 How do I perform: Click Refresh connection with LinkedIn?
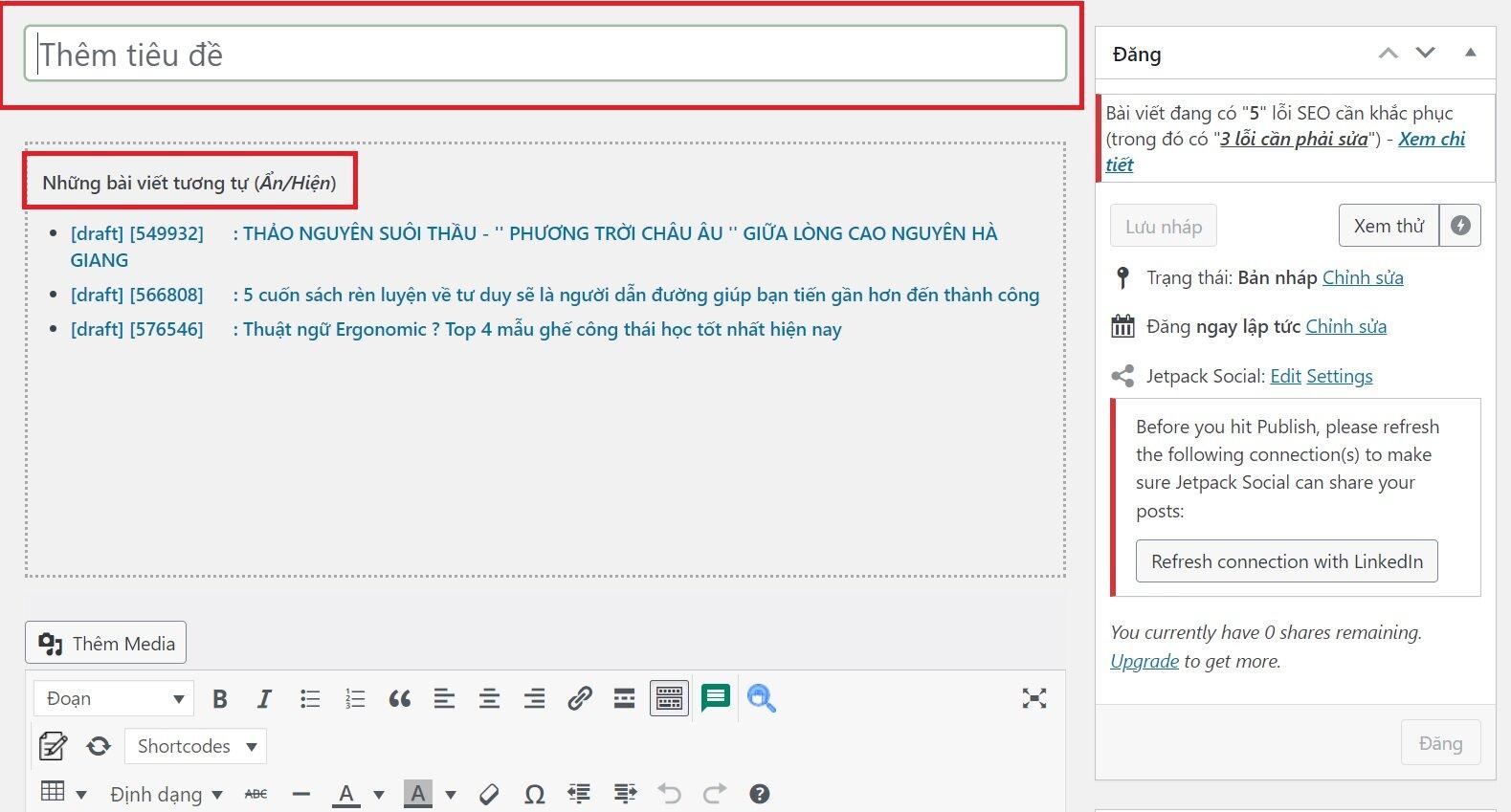click(x=1286, y=561)
